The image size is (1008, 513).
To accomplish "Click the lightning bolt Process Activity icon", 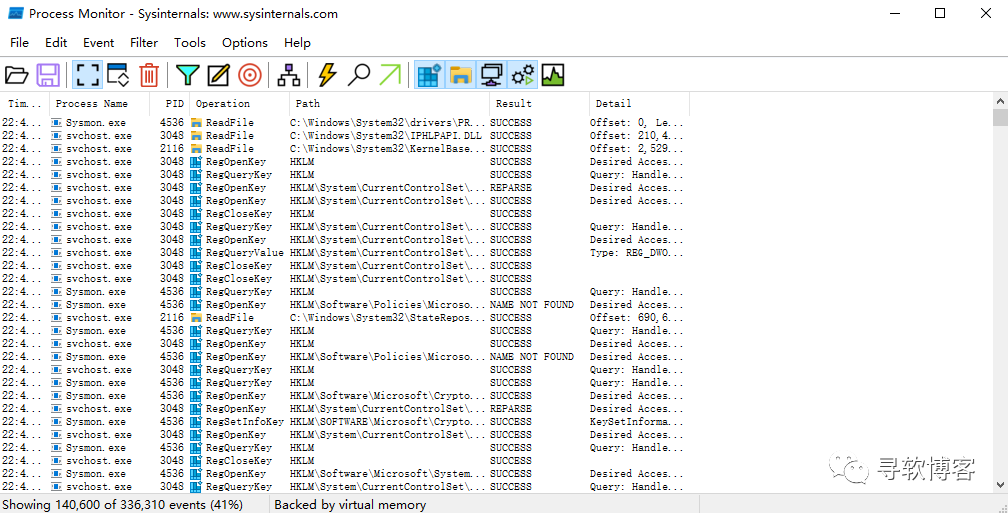I will tap(327, 75).
